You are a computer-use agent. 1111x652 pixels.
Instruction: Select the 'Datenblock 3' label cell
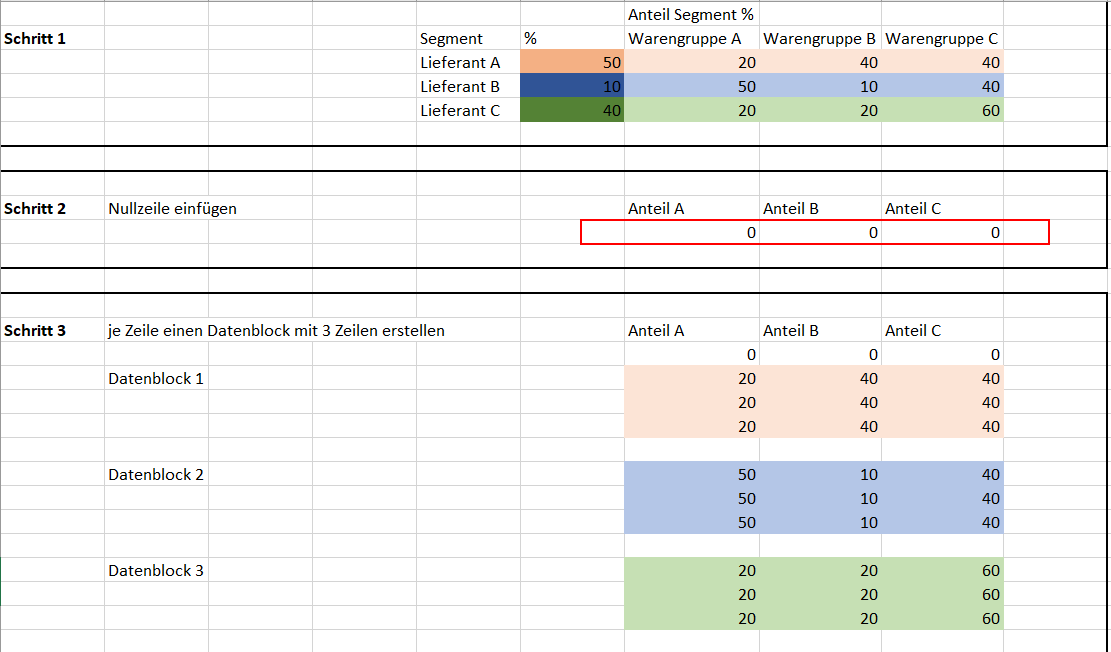(x=156, y=570)
